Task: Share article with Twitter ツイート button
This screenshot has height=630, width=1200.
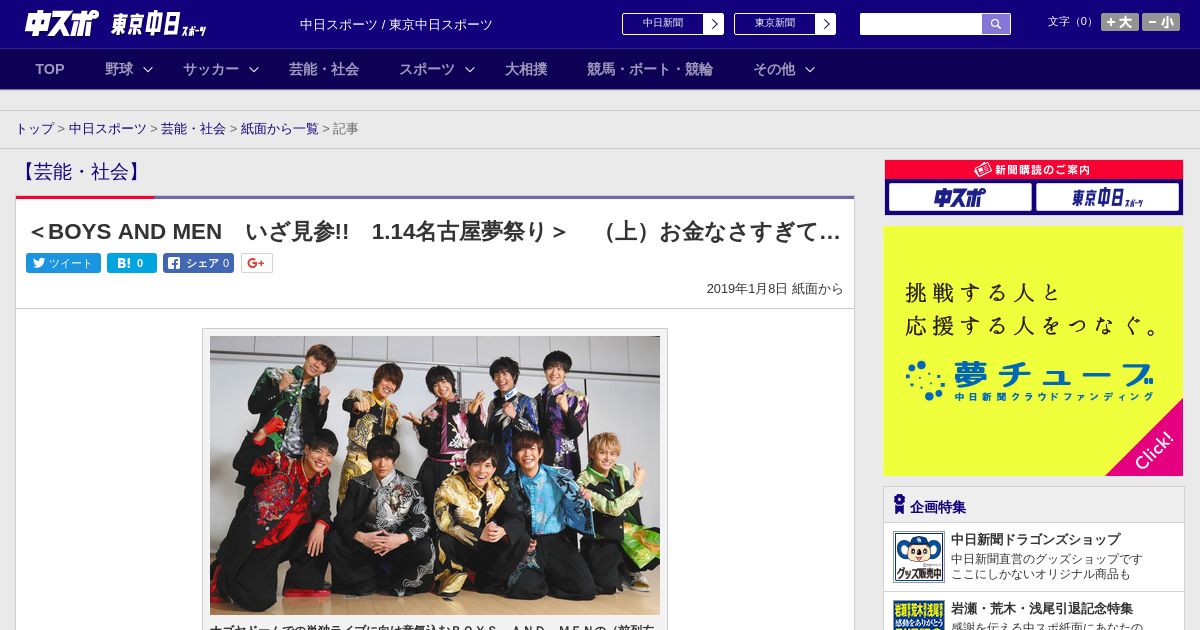Action: [63, 263]
